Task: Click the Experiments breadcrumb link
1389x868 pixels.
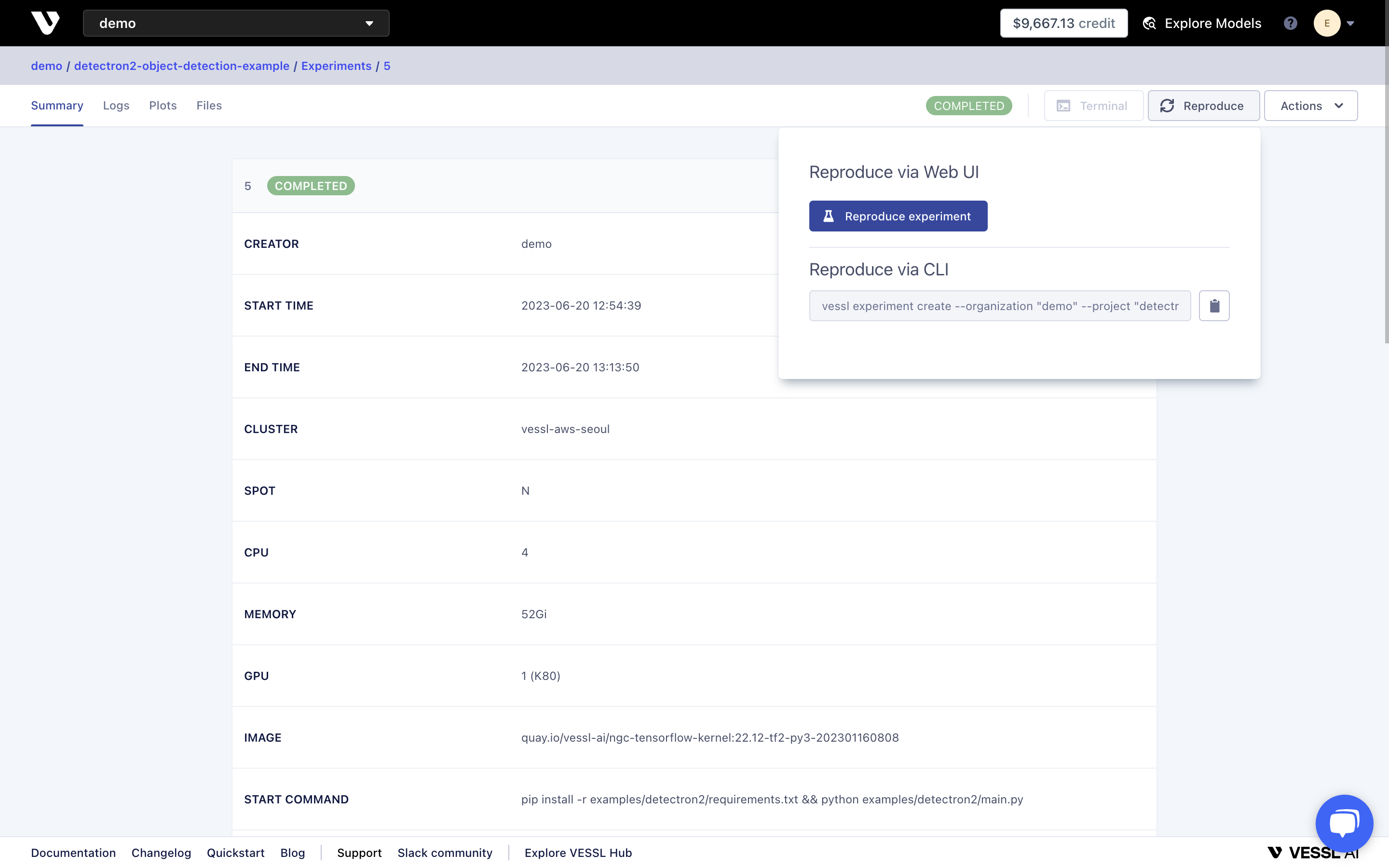Action: (336, 66)
